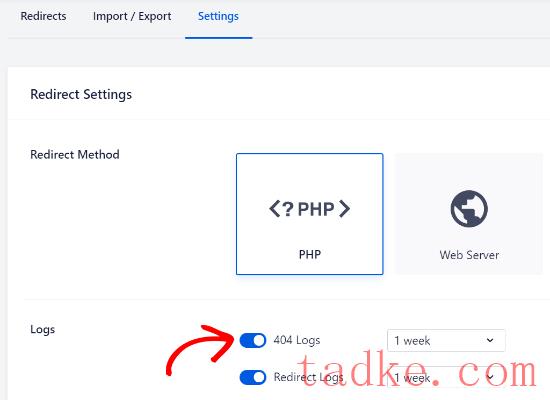Screen dimensions: 550x400
Task: Open the Import / Export tab
Action: click(x=132, y=16)
